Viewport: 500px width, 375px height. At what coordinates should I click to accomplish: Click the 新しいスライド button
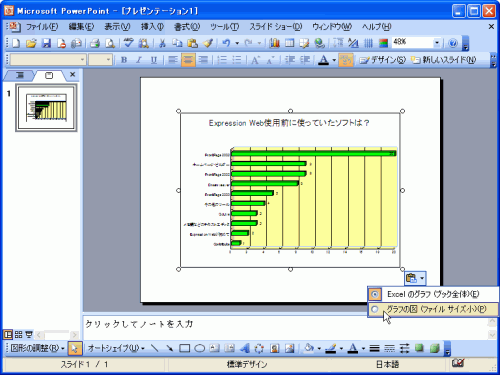tap(443, 60)
